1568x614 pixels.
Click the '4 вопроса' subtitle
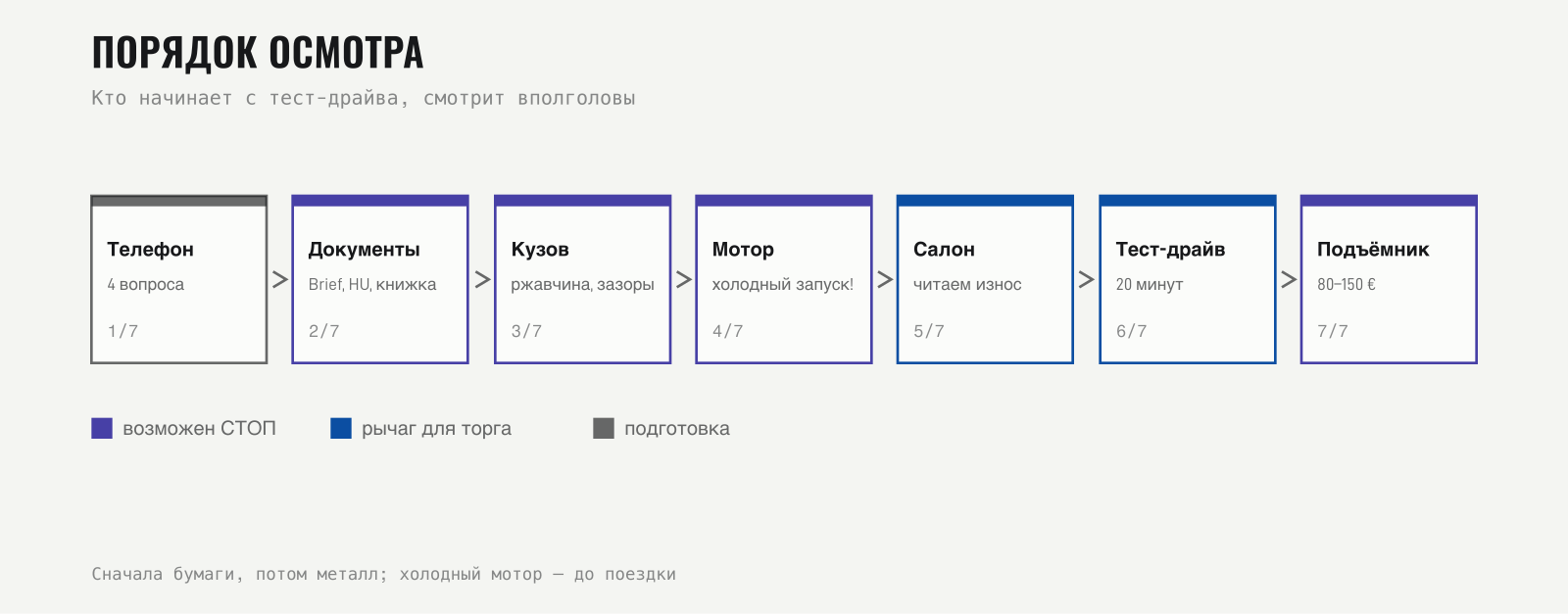146,284
